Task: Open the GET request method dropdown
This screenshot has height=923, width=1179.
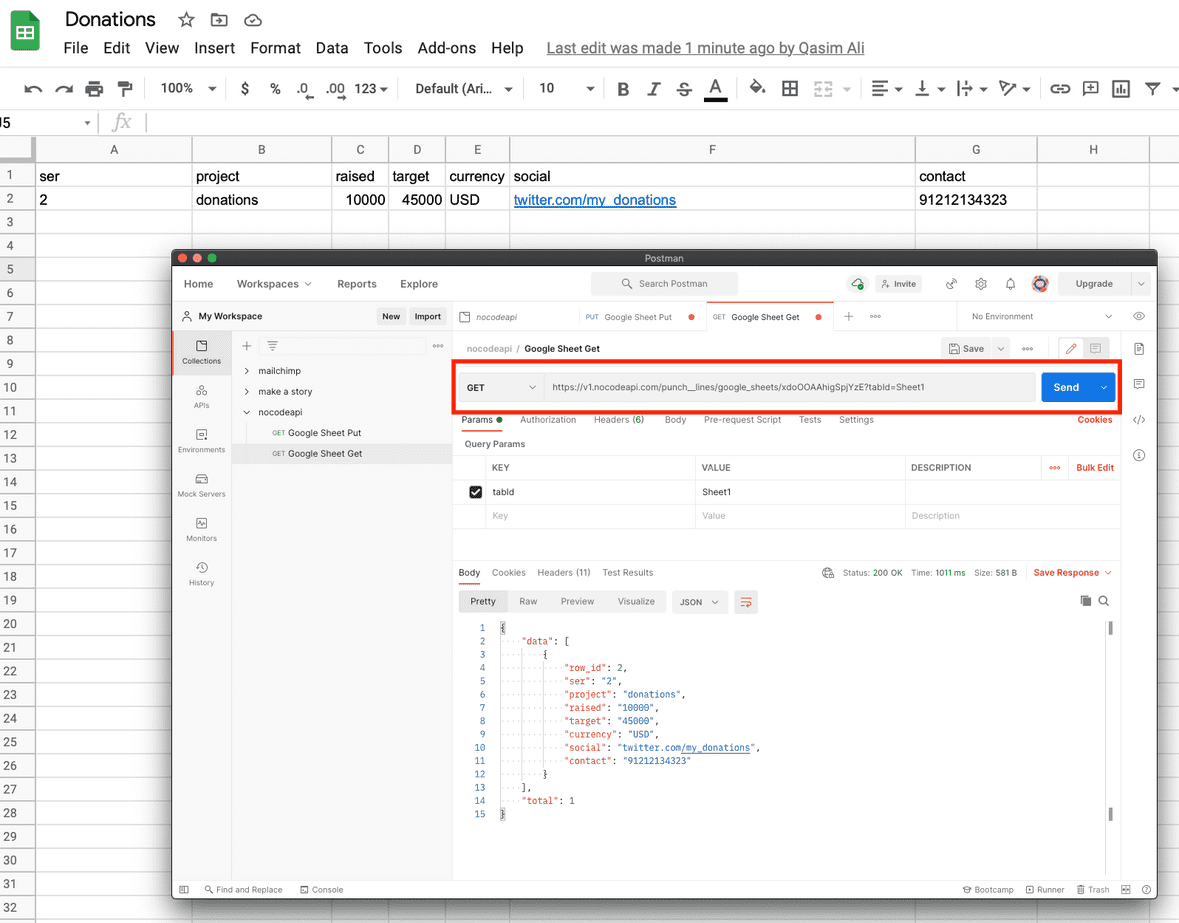Action: point(500,387)
